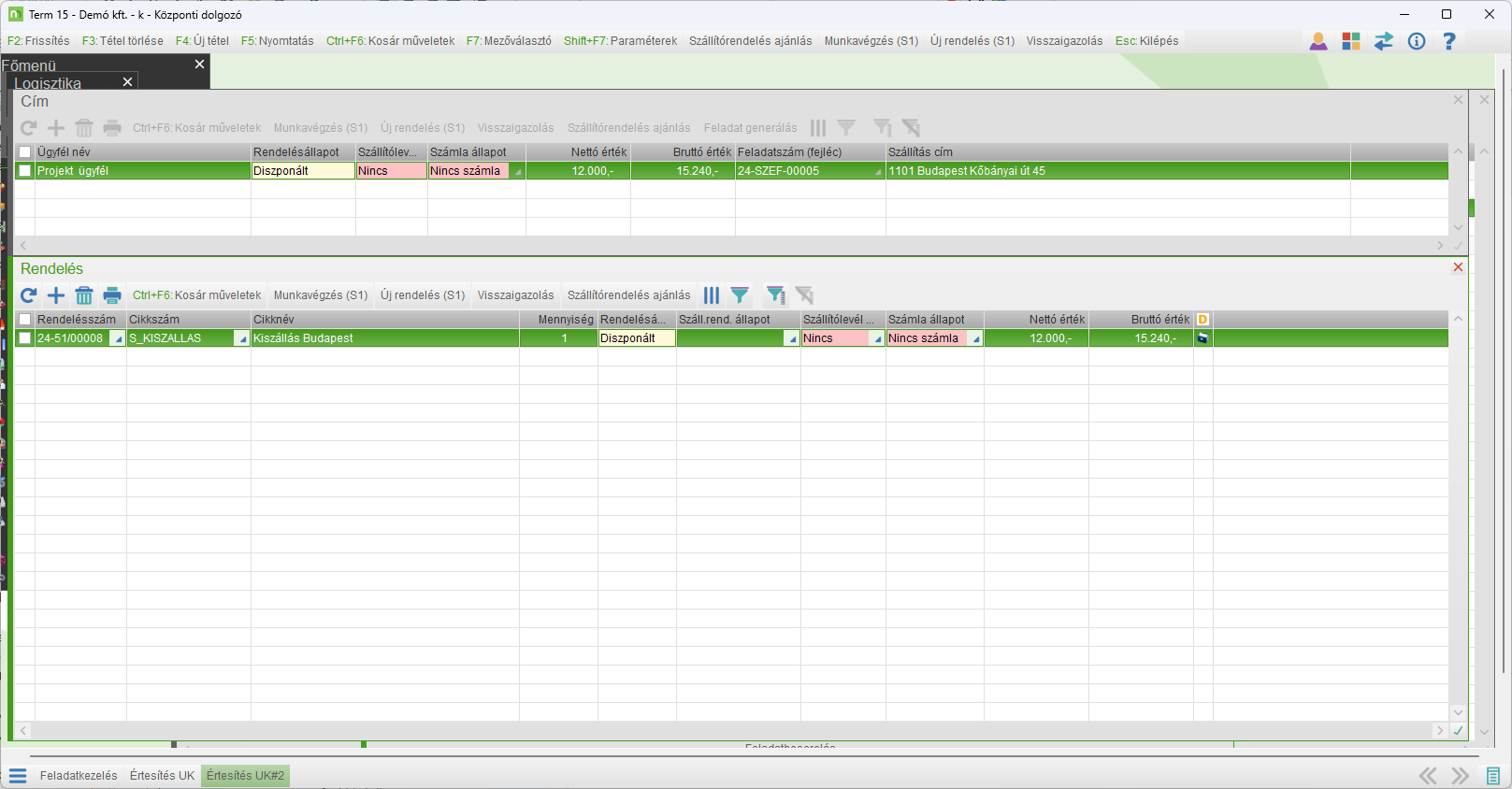Open Száll.rend. állapot cell dropdown
Viewport: 1512px width, 789px height.
pyautogui.click(x=792, y=338)
